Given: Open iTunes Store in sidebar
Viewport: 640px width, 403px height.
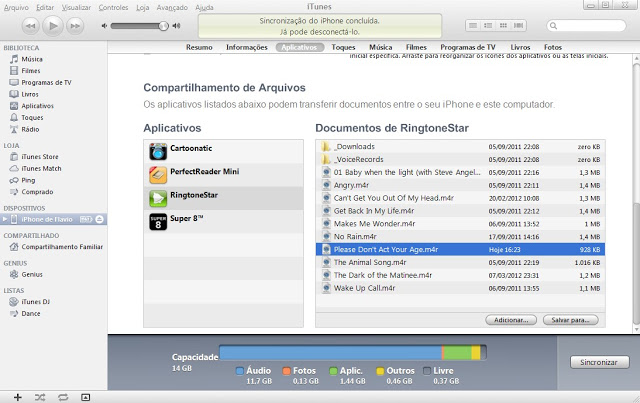Looking at the screenshot, I should 39,157.
